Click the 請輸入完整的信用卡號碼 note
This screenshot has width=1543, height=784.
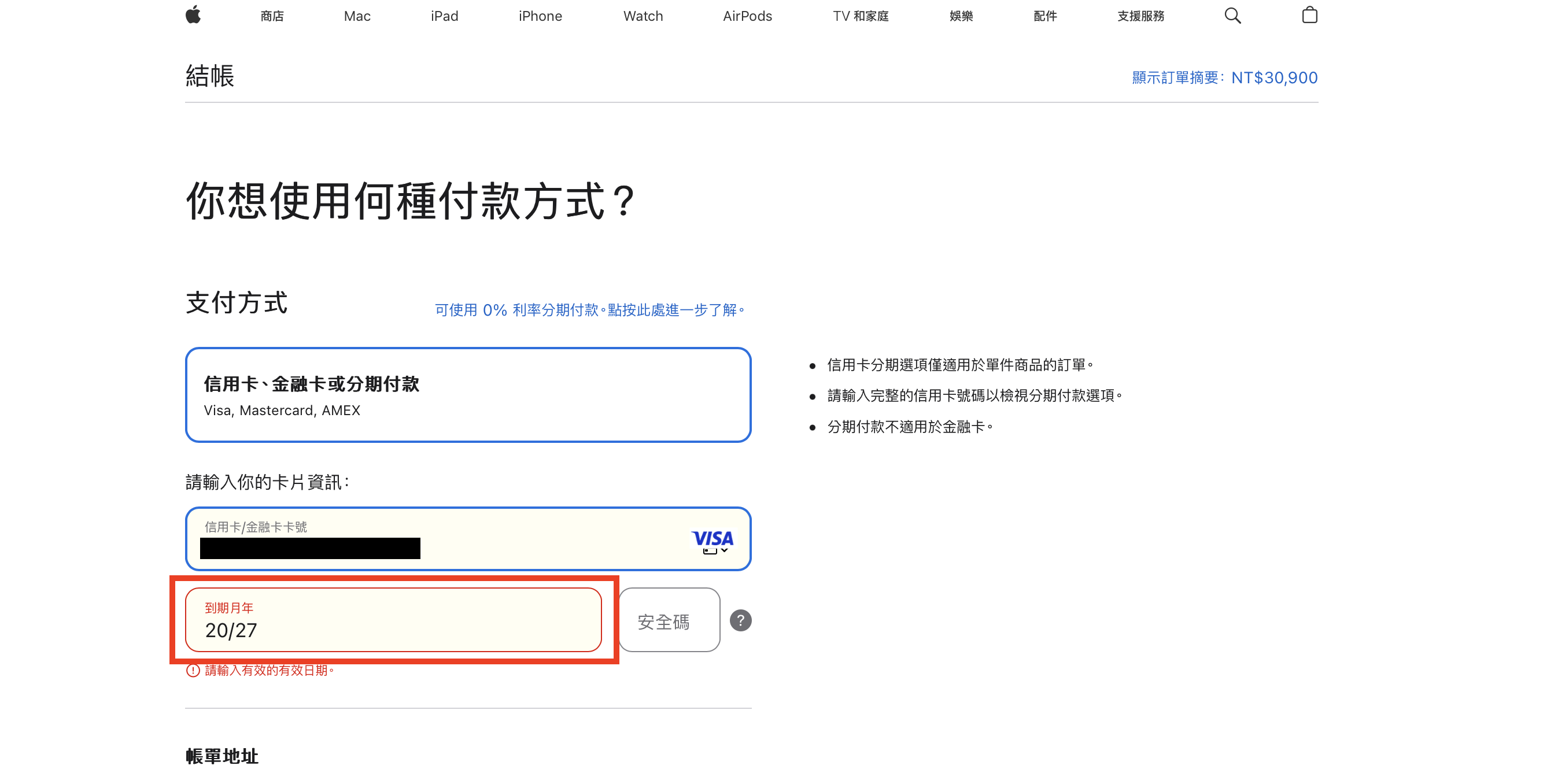tap(974, 395)
